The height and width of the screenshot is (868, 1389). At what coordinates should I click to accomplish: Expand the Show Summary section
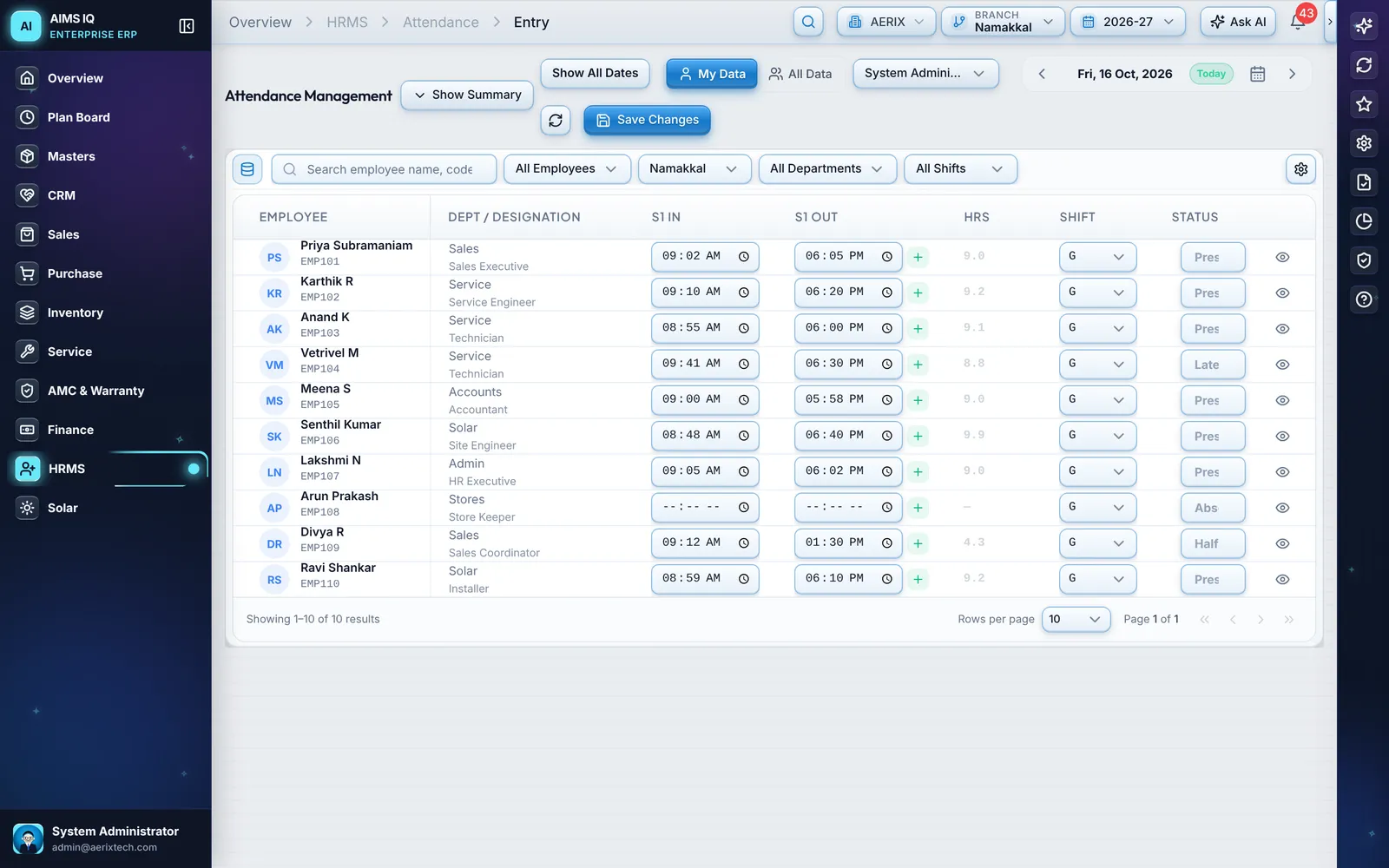(x=467, y=95)
